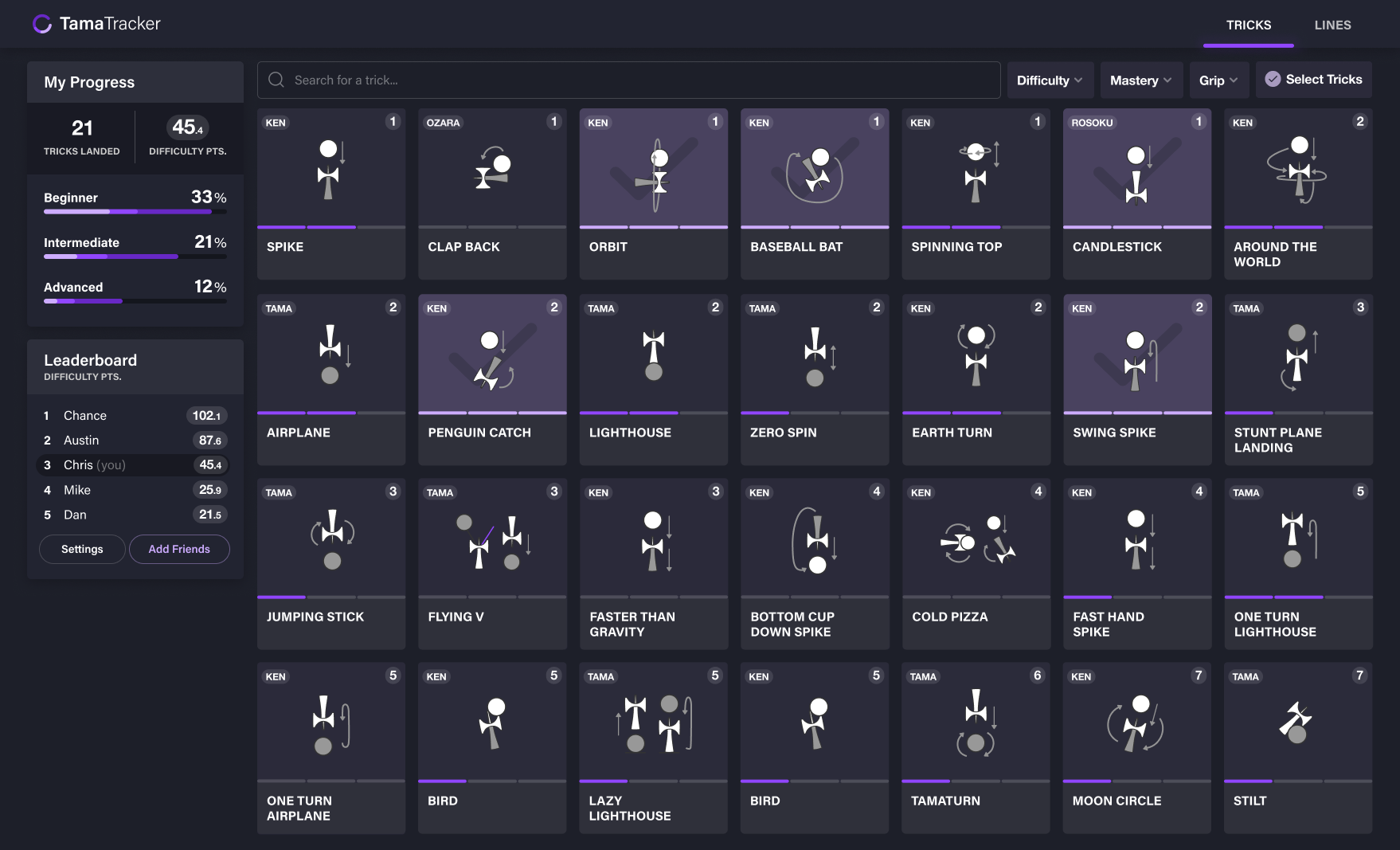Open the Cold Pizza trick icon
Viewport: 1400px width, 850px height.
click(976, 542)
